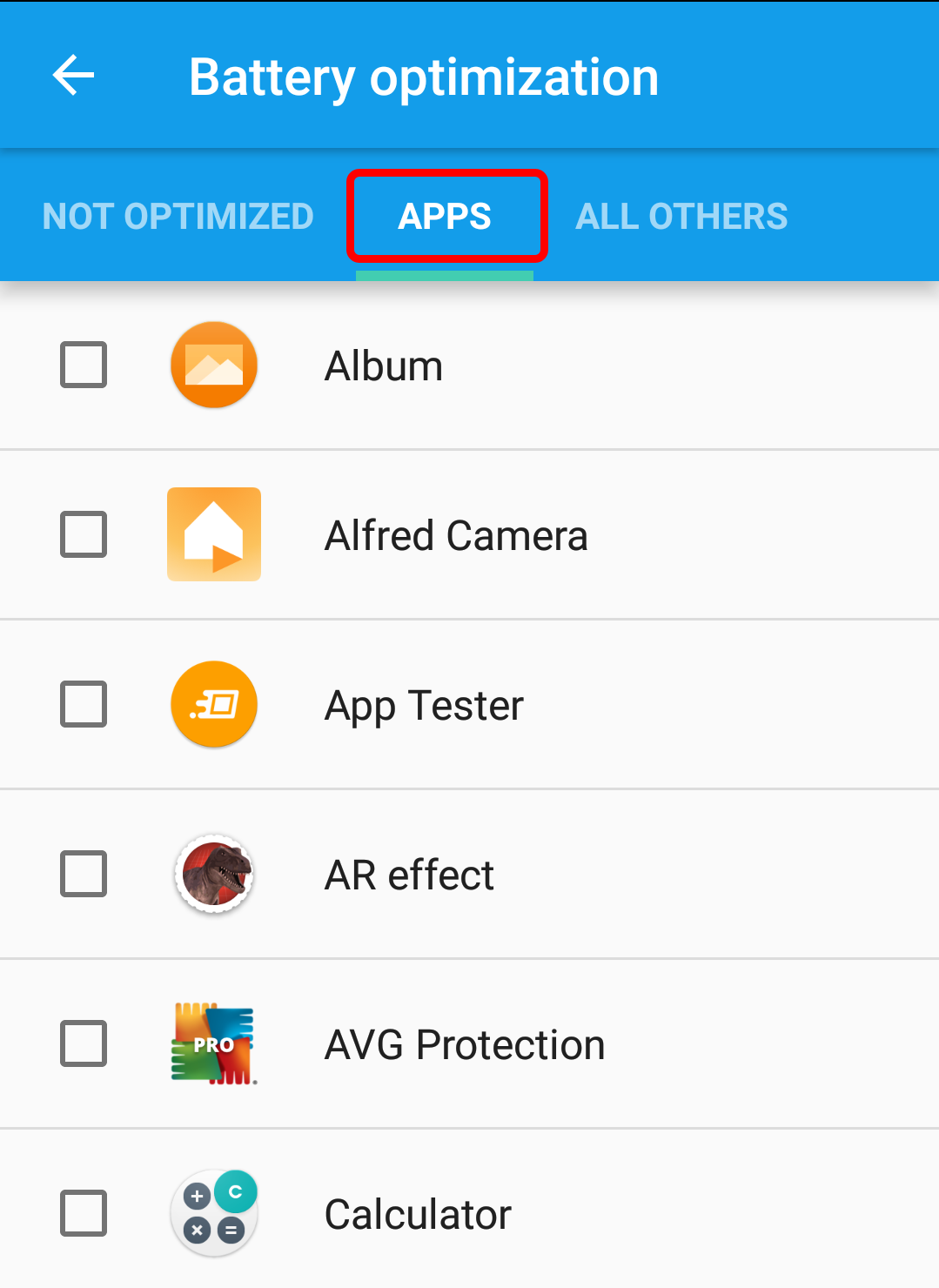Tap the App Tester app icon
The width and height of the screenshot is (939, 1288).
click(x=214, y=704)
